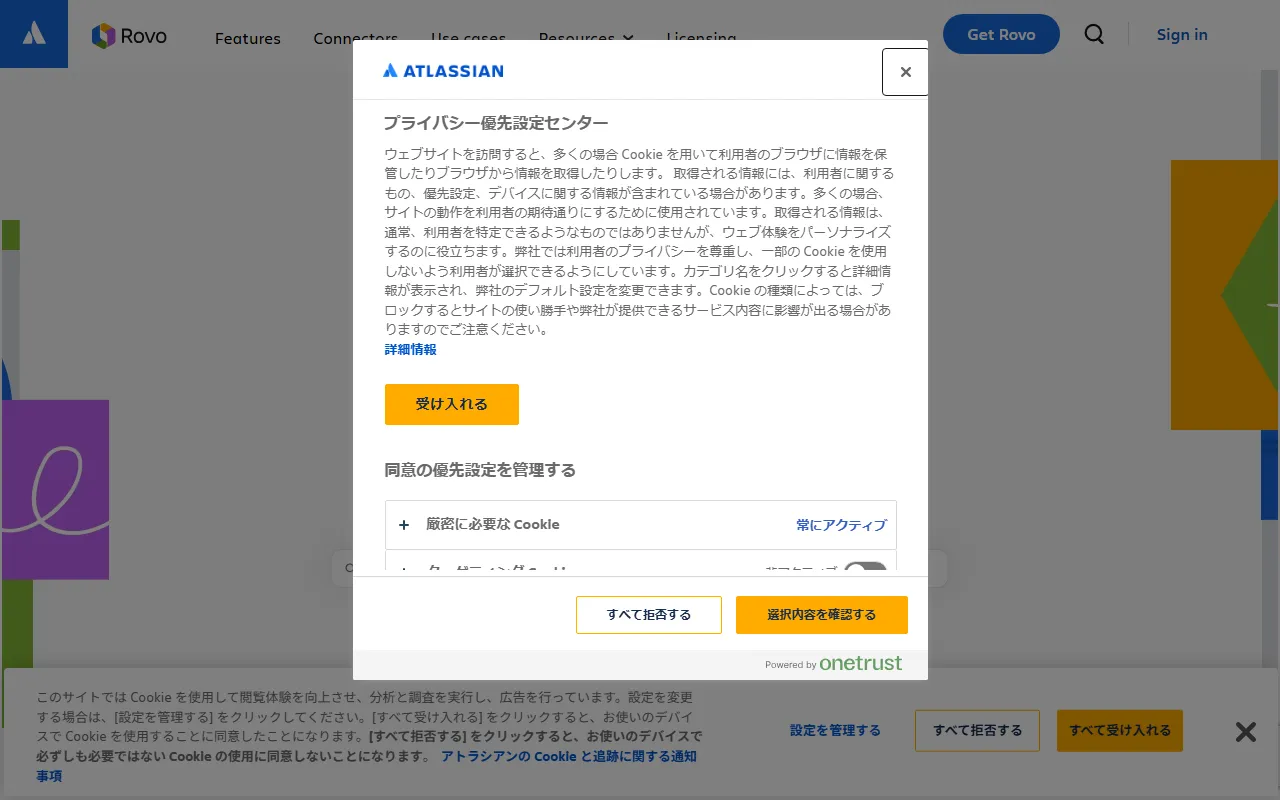Click 選択内容を確認する button
This screenshot has height=800, width=1280.
pyautogui.click(x=822, y=614)
